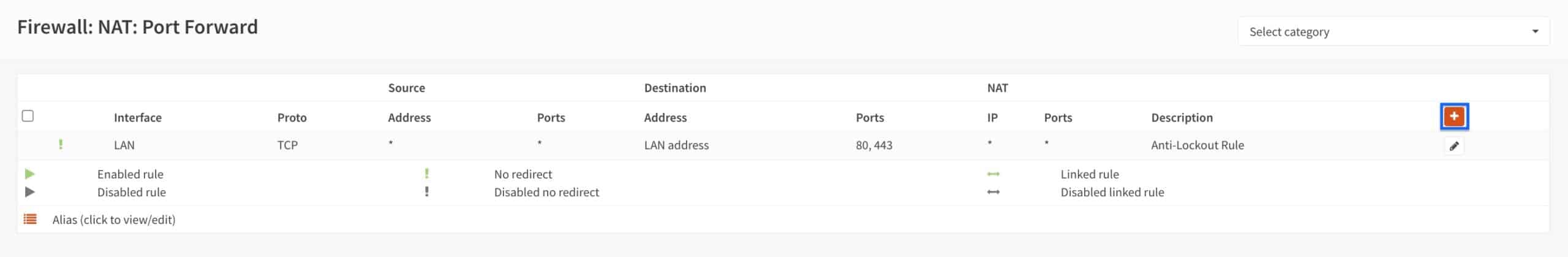Edit the Anti-Lockout Rule with pencil icon
Image resolution: width=1568 pixels, height=257 pixels.
tap(1453, 146)
